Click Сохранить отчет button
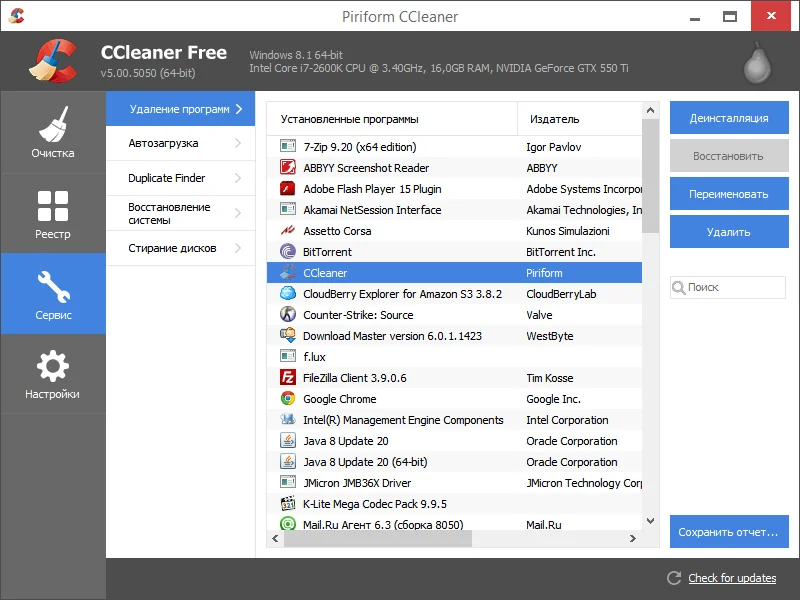 [x=729, y=532]
